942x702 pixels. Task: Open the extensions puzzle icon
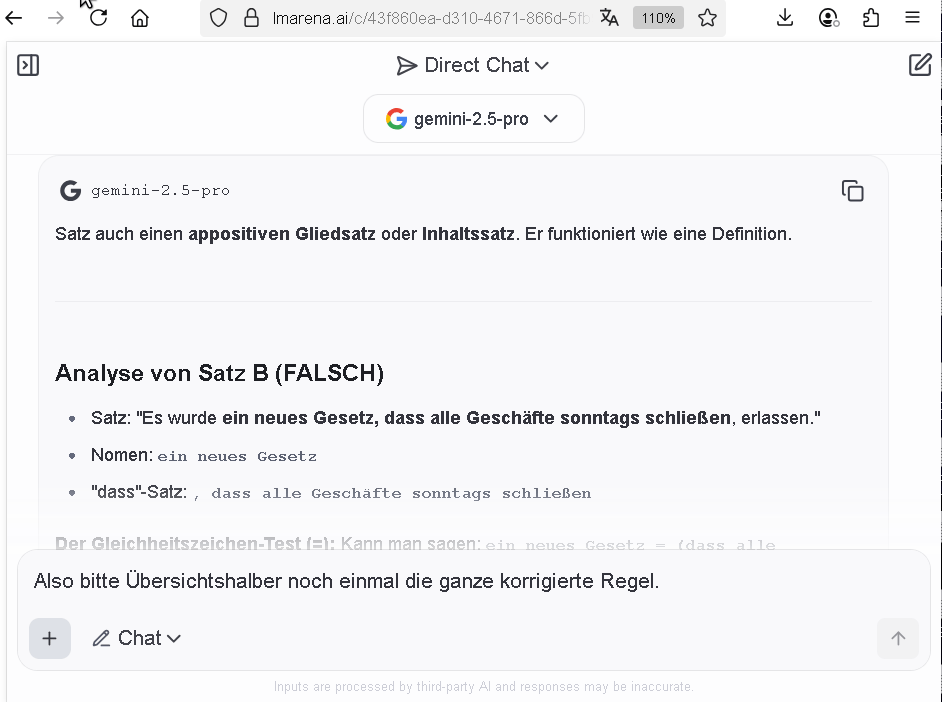tap(871, 18)
